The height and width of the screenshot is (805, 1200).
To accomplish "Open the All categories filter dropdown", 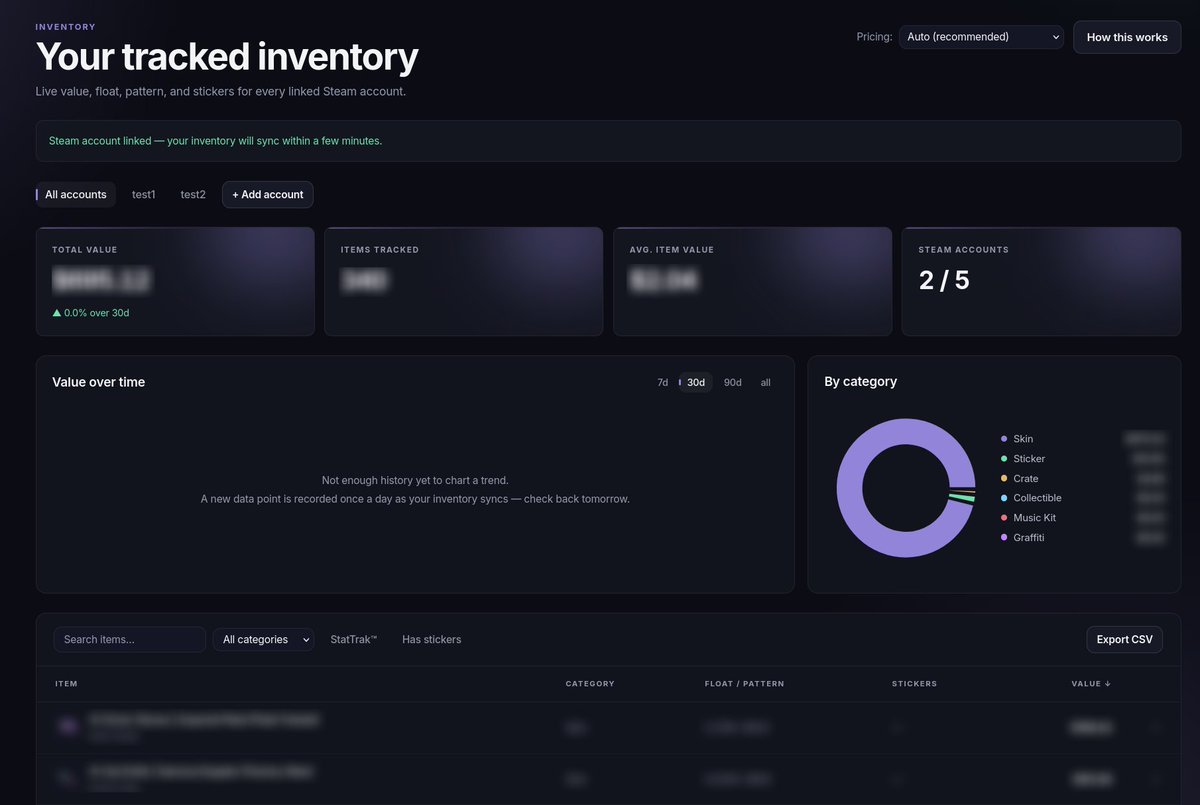I will 263,640.
